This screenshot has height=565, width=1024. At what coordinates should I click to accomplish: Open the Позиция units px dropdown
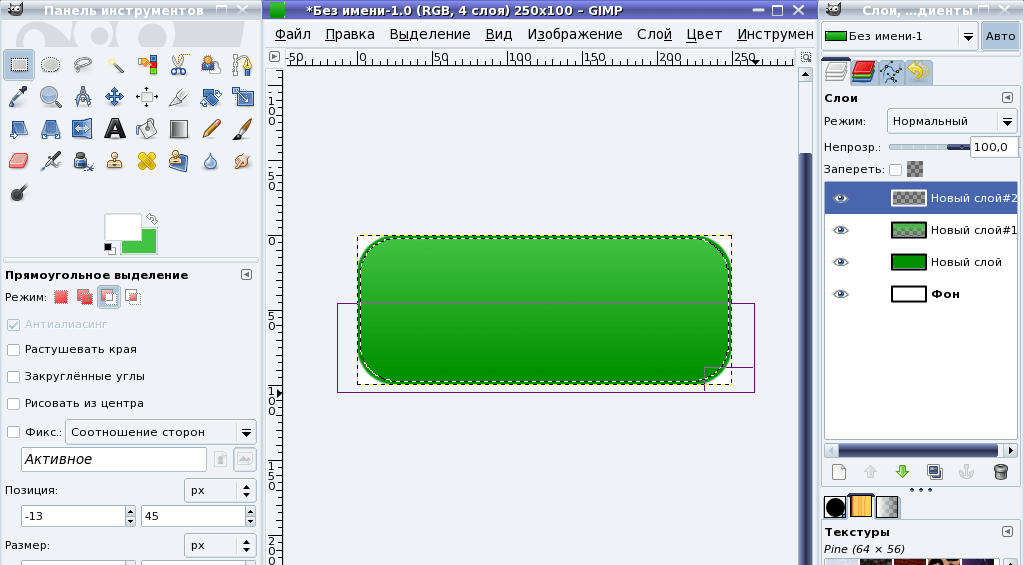[220, 491]
